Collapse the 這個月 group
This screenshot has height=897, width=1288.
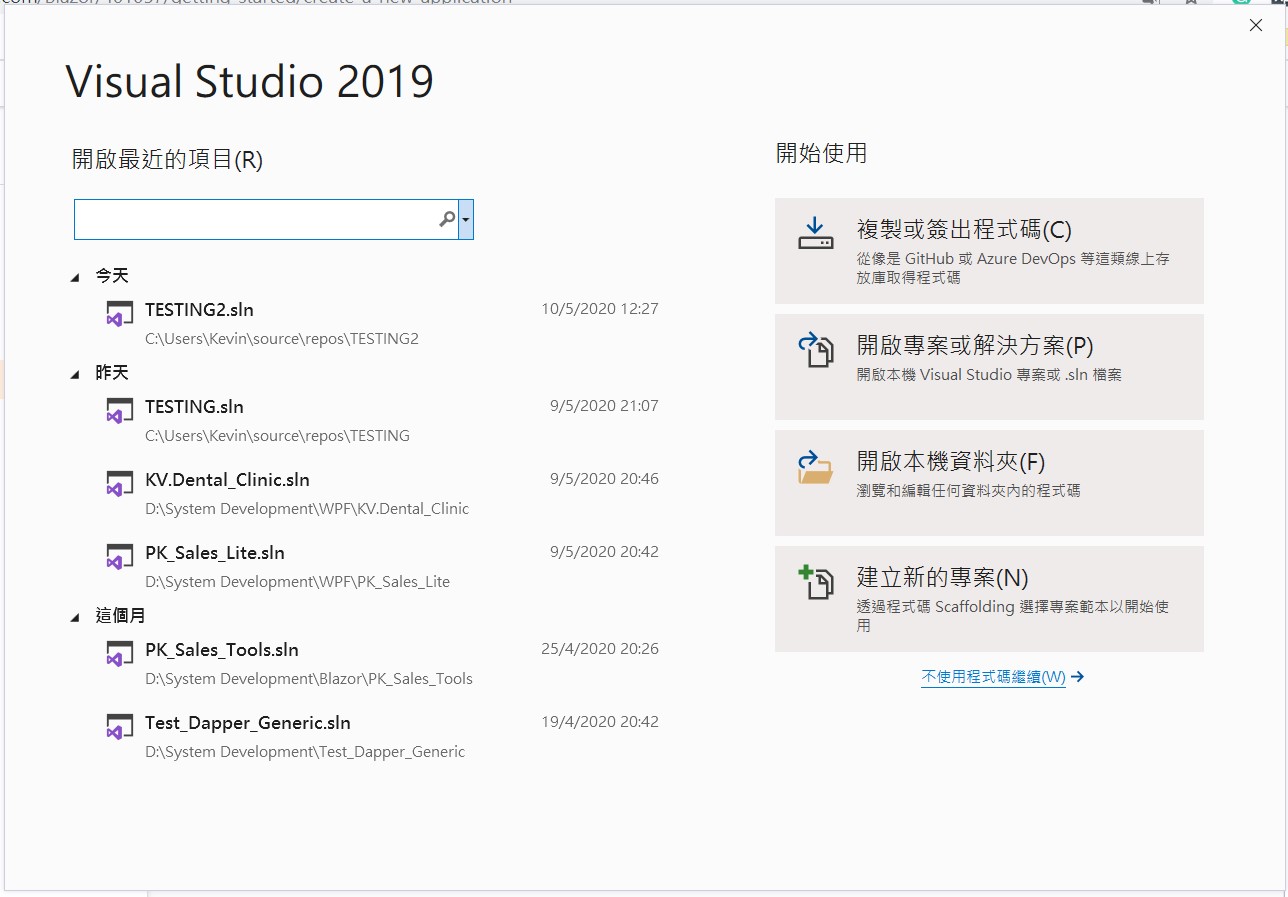pos(75,618)
